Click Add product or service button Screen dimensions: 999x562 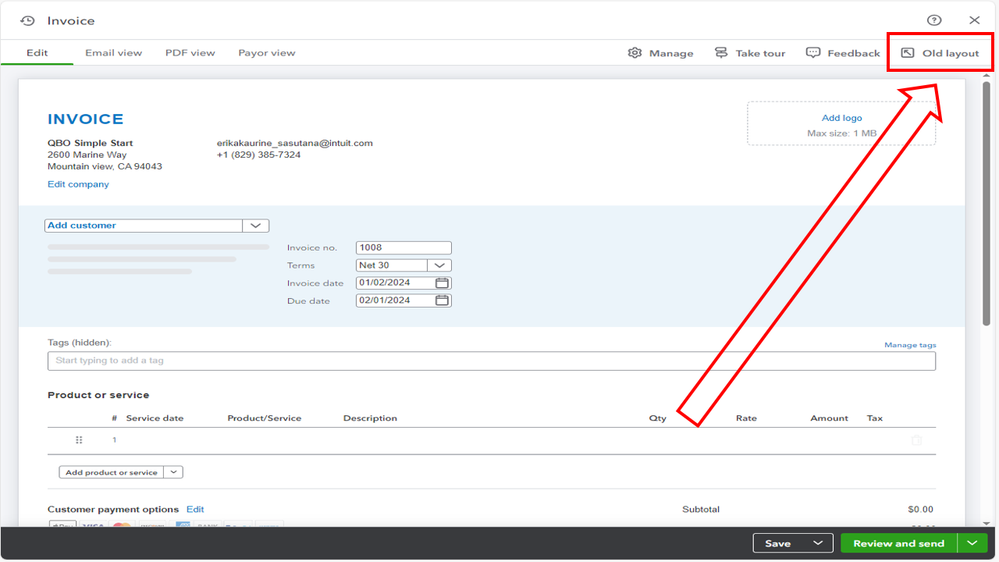pos(111,472)
